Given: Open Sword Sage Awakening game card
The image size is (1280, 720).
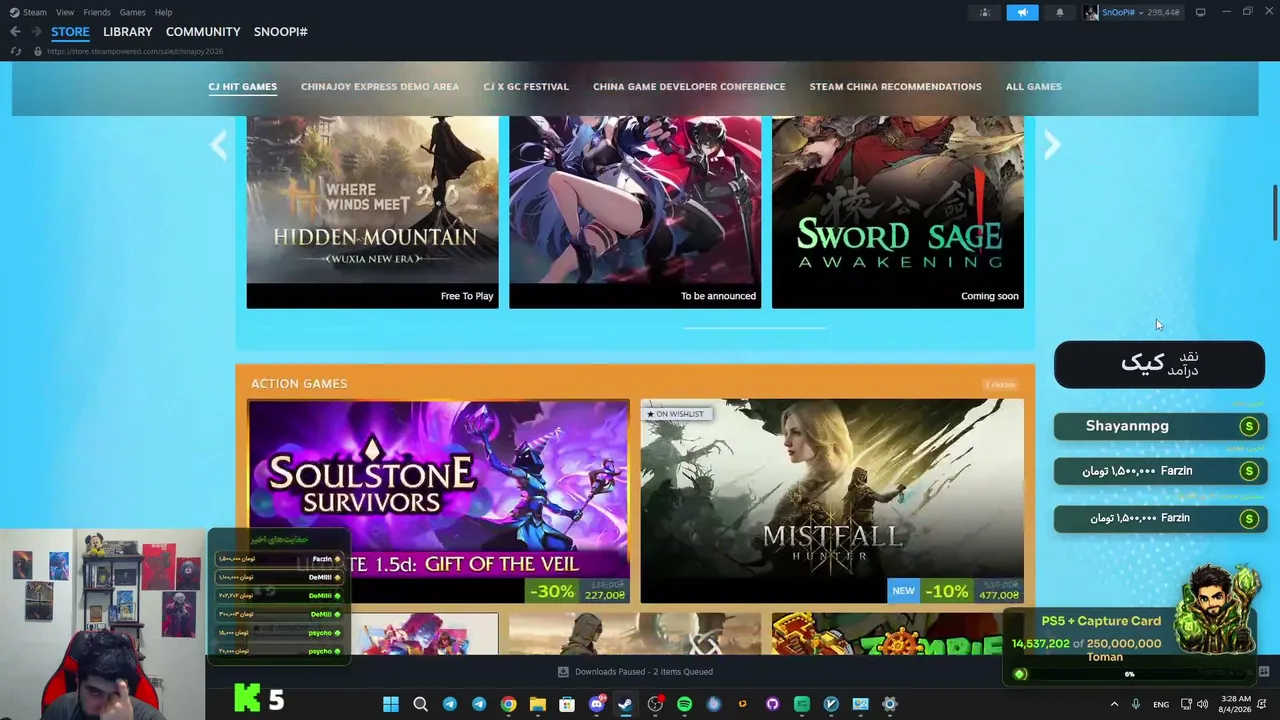Looking at the screenshot, I should 898,211.
